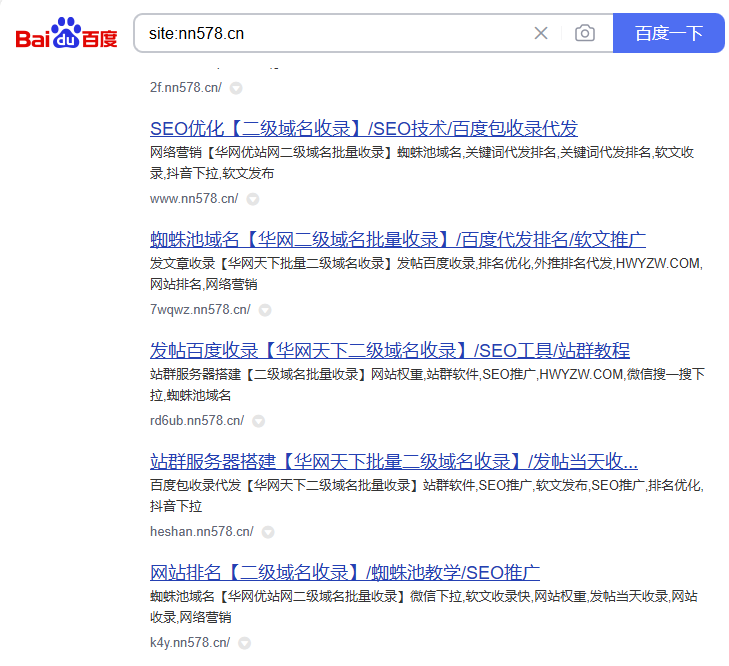
Task: Click the URL text heshan.nn578.cn/
Action: pyautogui.click(x=201, y=531)
